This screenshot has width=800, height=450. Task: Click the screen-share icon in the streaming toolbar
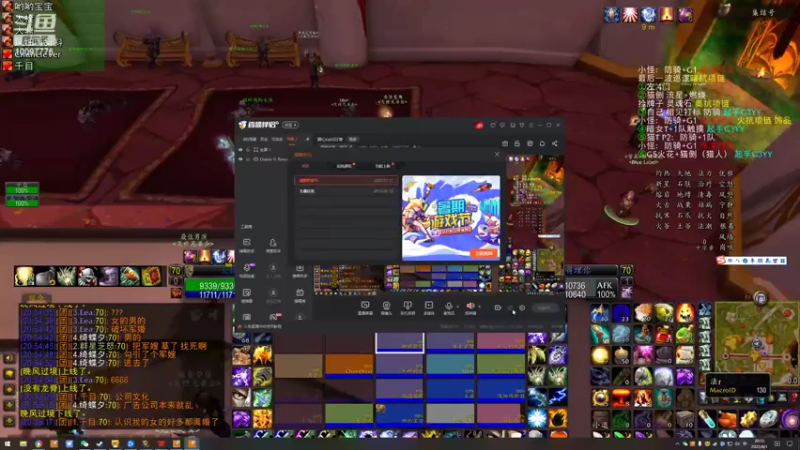(x=407, y=305)
